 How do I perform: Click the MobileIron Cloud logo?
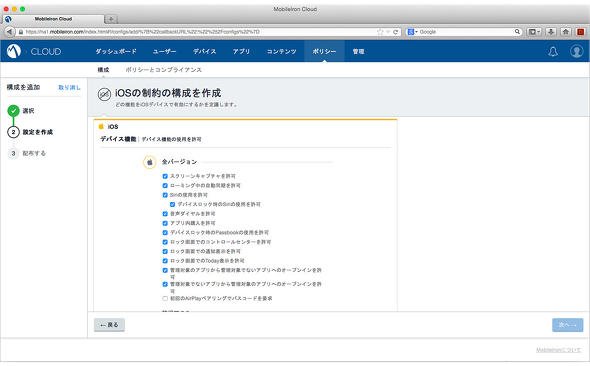(14, 51)
